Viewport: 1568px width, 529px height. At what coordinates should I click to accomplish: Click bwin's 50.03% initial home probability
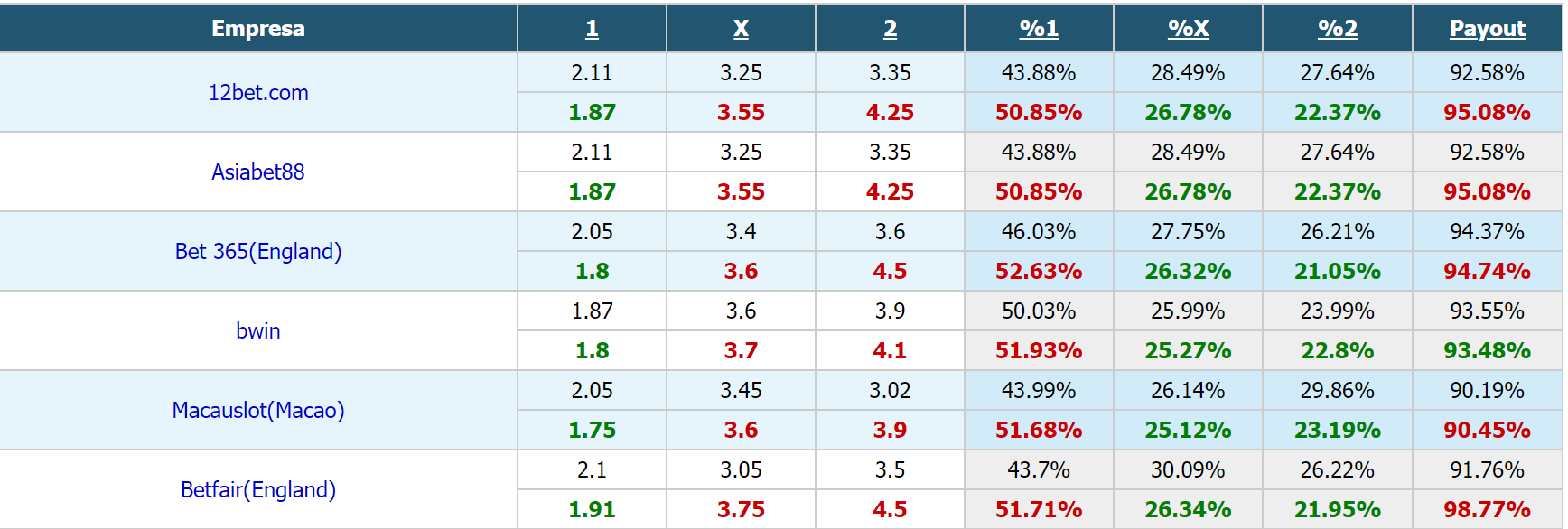click(1039, 311)
